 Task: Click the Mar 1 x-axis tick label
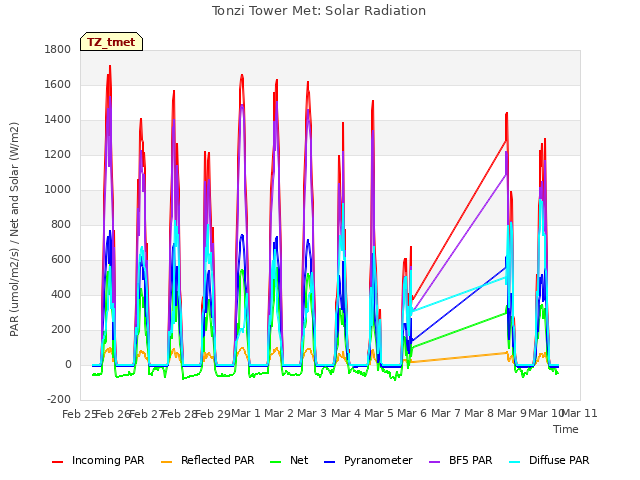[246, 413]
